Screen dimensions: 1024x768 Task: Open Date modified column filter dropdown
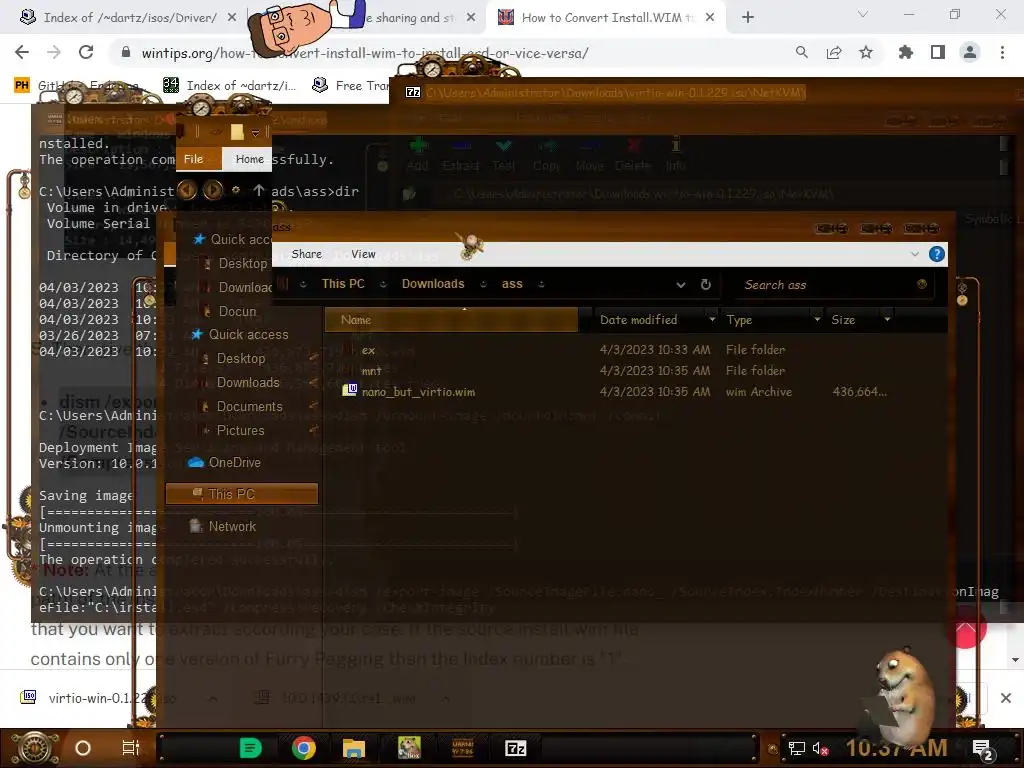[x=712, y=320]
